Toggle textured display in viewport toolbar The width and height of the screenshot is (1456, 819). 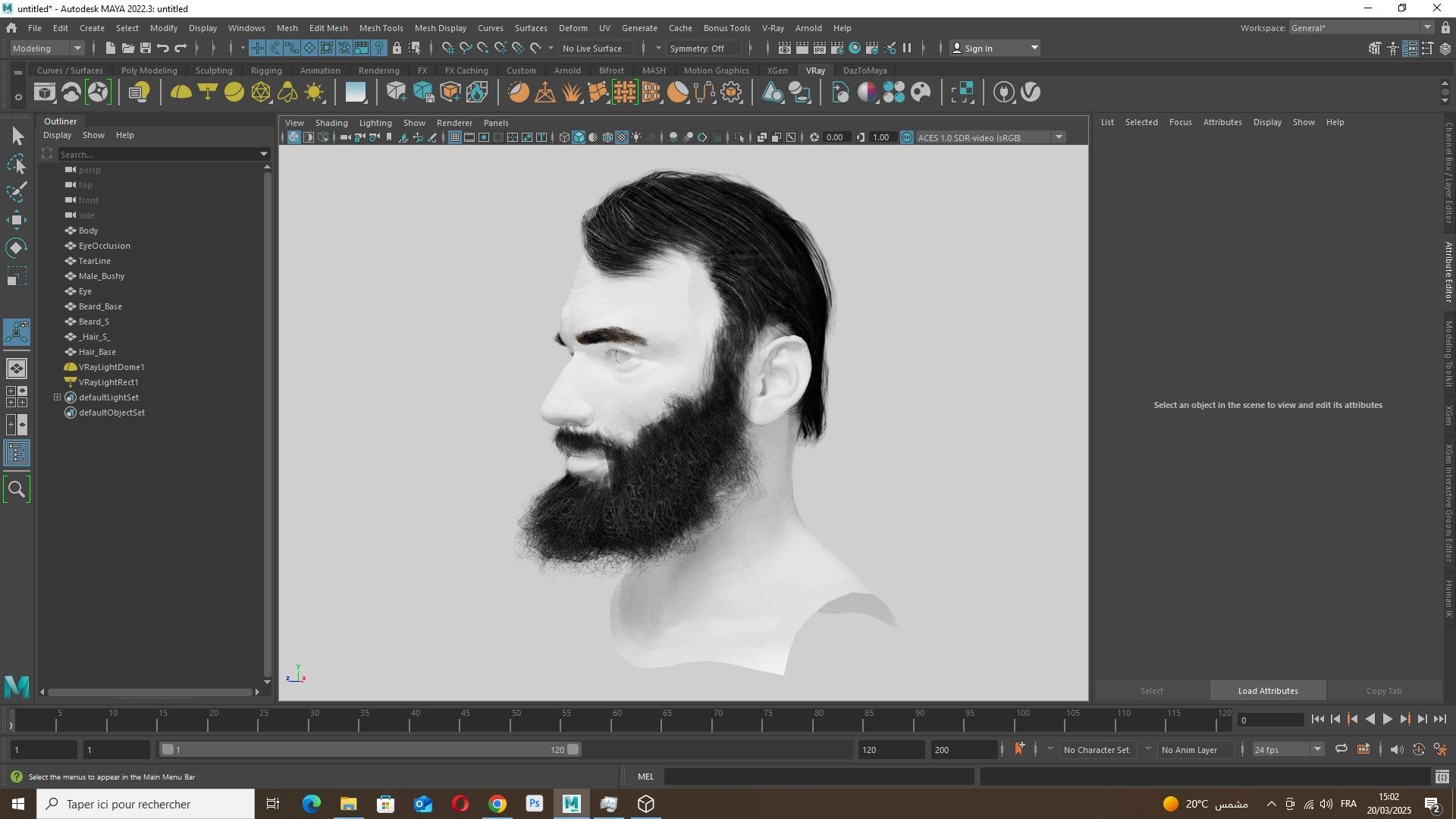[622, 137]
